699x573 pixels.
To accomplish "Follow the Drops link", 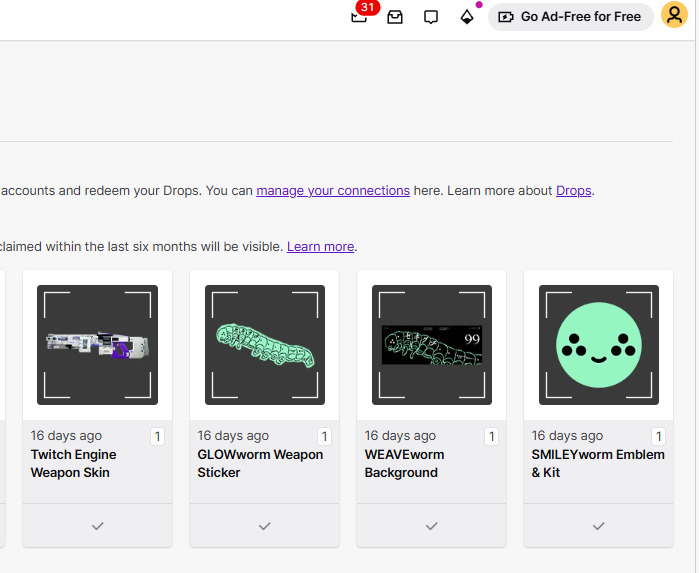I will click(574, 190).
